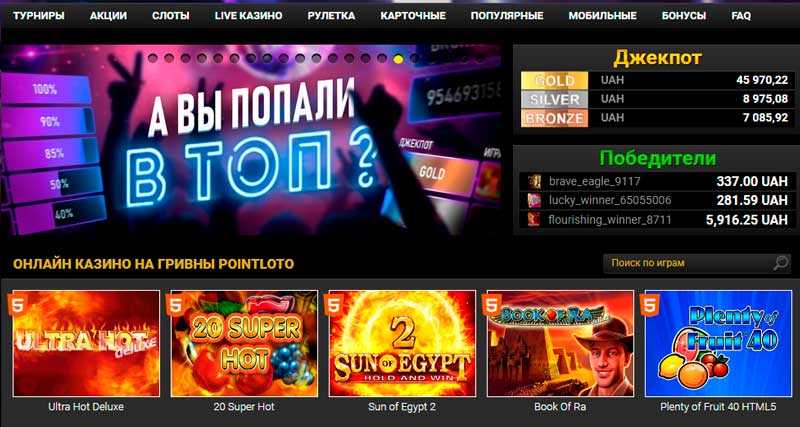Go to the Бонусы page
This screenshot has height=427, width=800.
pyautogui.click(x=684, y=16)
